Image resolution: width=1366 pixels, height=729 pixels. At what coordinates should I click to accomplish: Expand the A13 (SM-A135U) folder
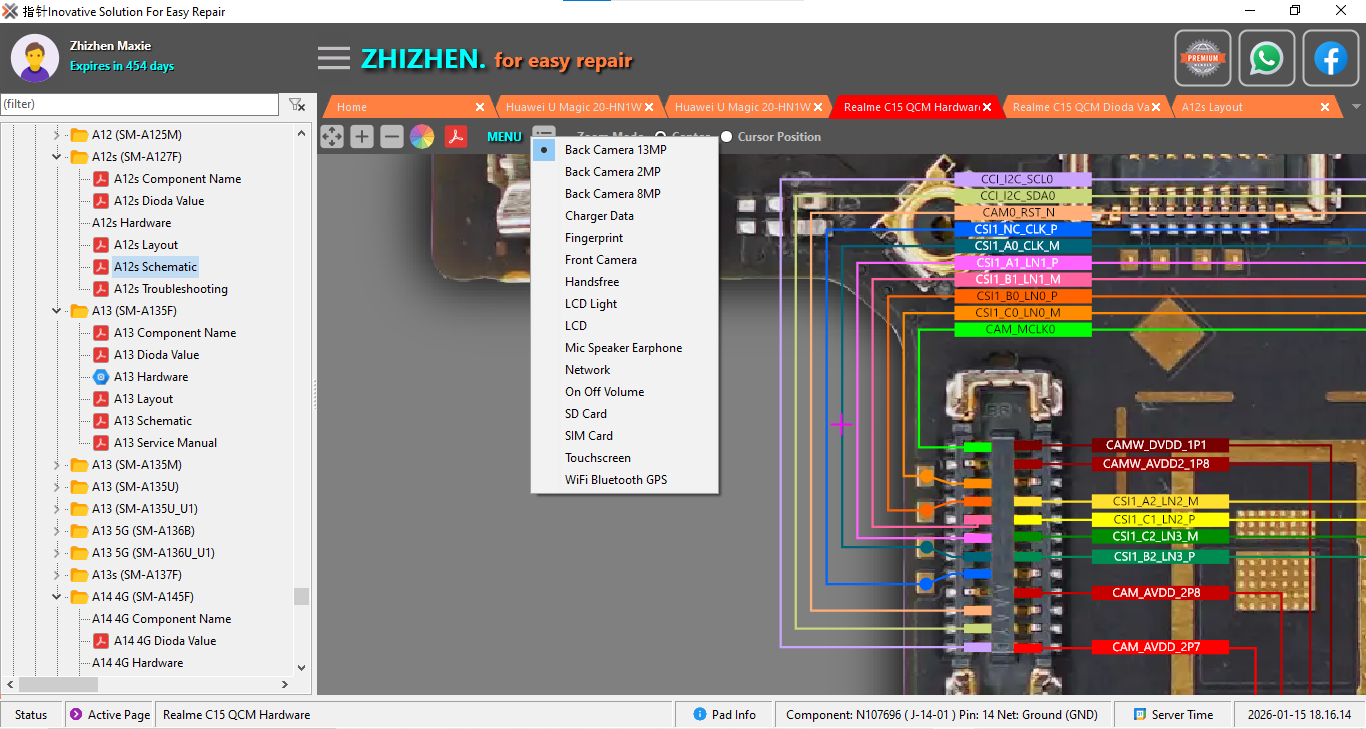click(x=57, y=487)
